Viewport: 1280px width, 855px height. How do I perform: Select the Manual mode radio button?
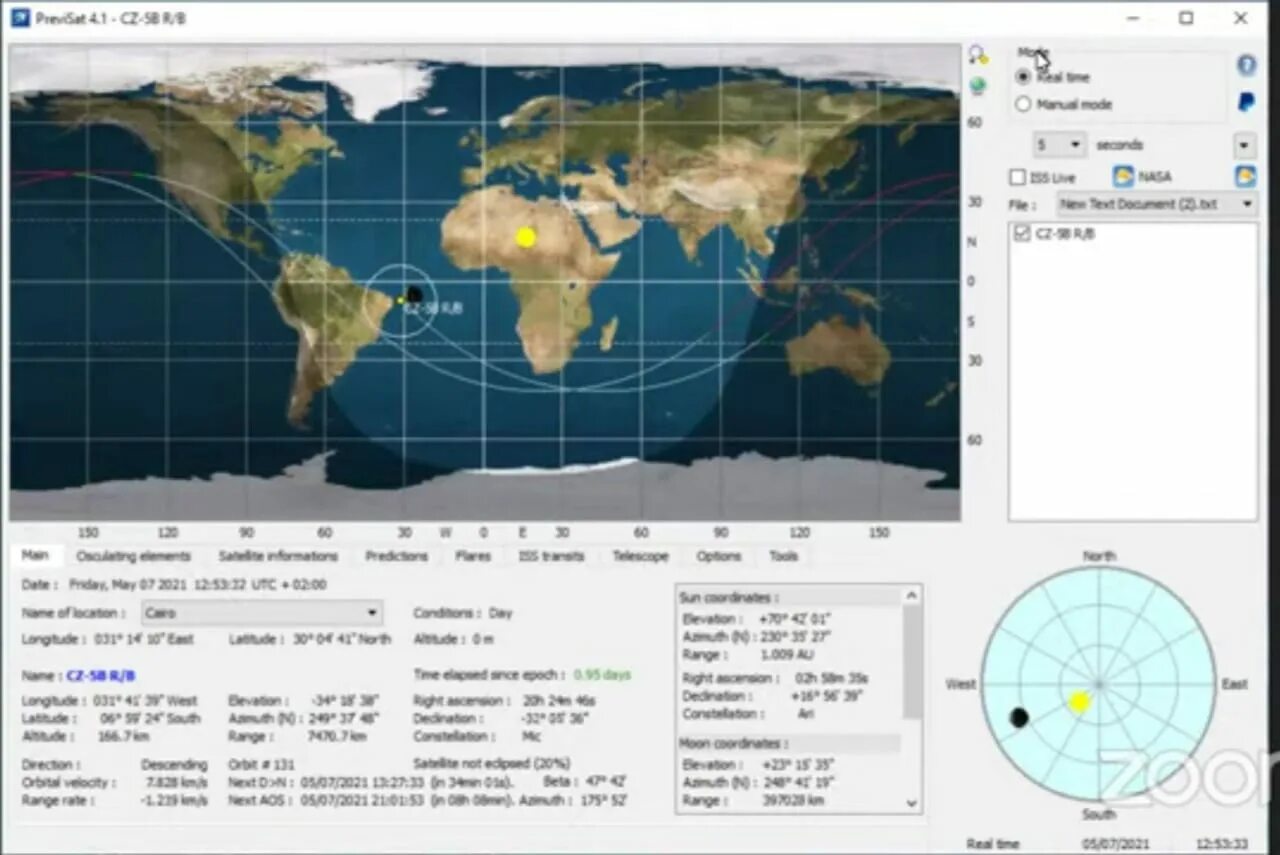click(1023, 104)
